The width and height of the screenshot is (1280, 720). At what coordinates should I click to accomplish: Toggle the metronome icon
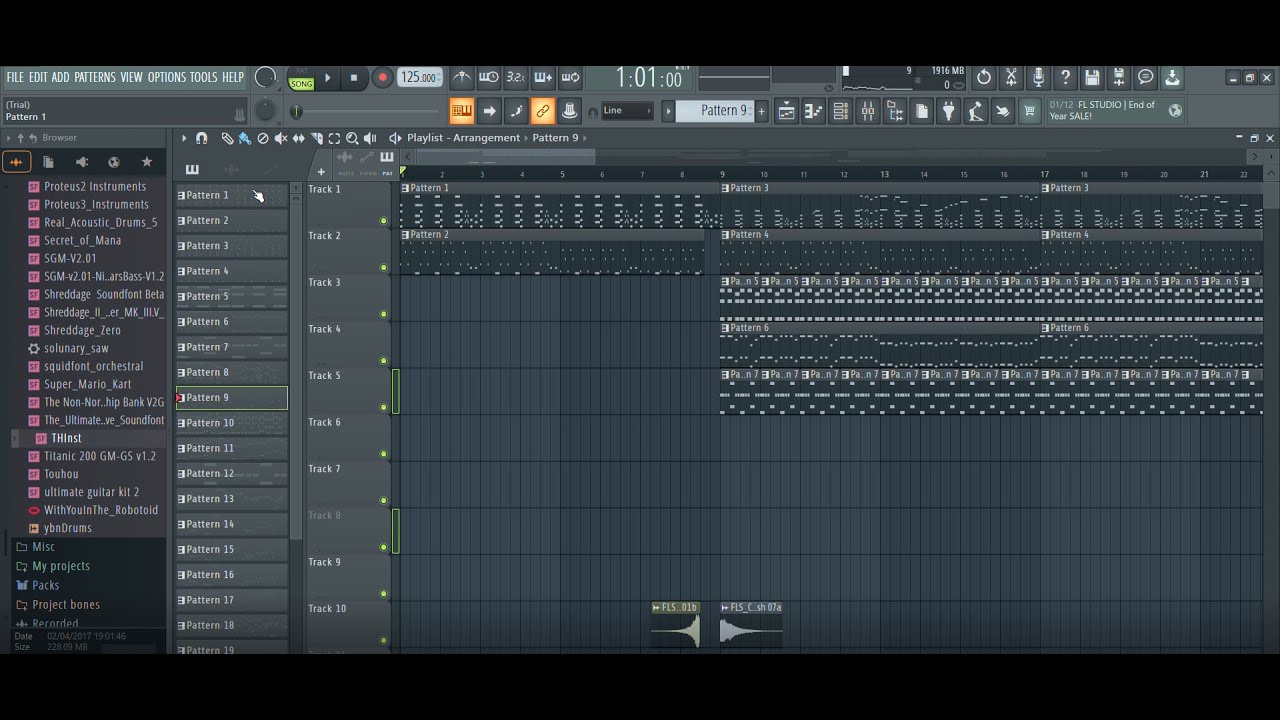pos(461,78)
